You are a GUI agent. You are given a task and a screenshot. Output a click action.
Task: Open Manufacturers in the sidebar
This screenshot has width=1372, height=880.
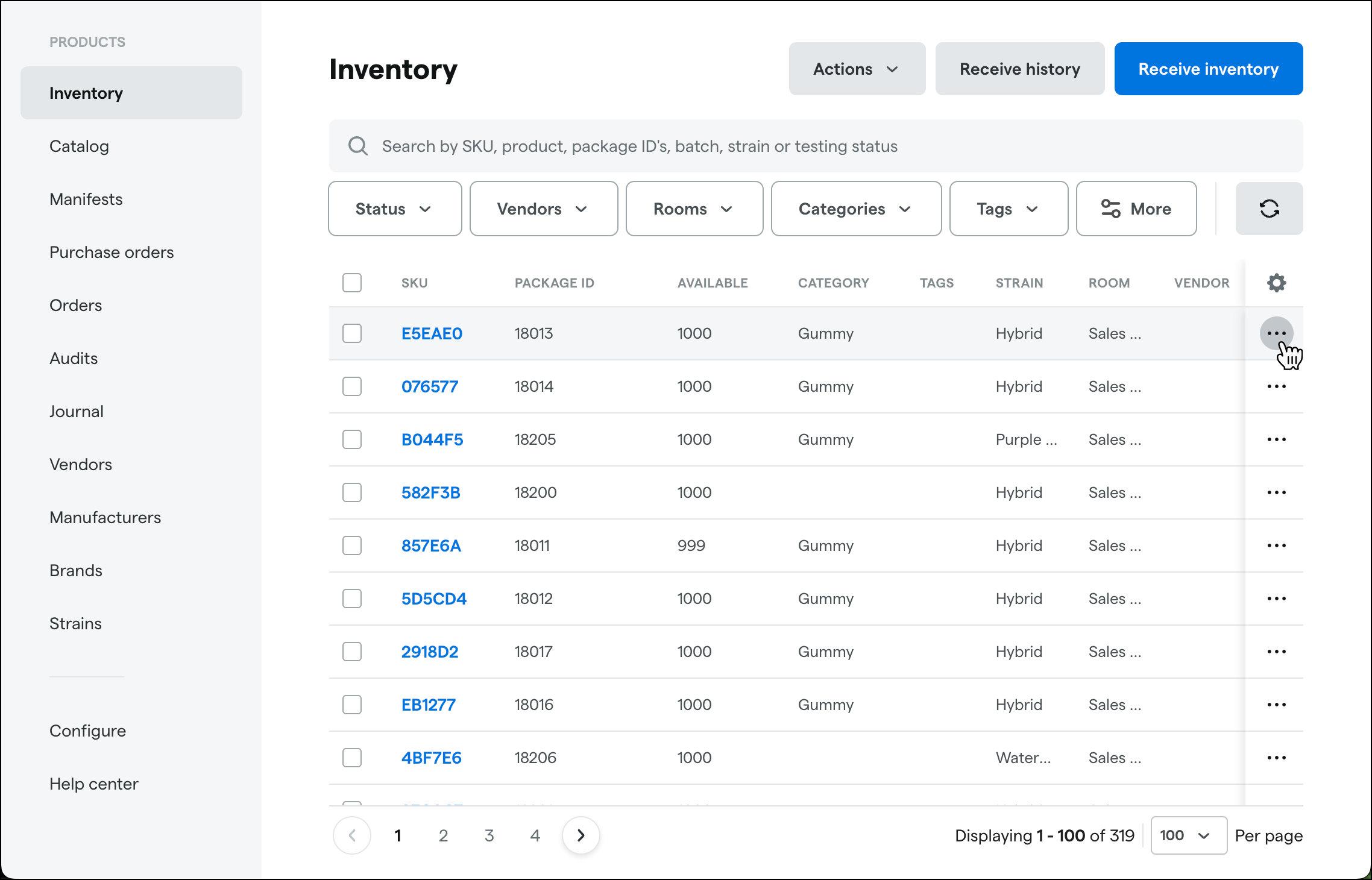point(105,517)
